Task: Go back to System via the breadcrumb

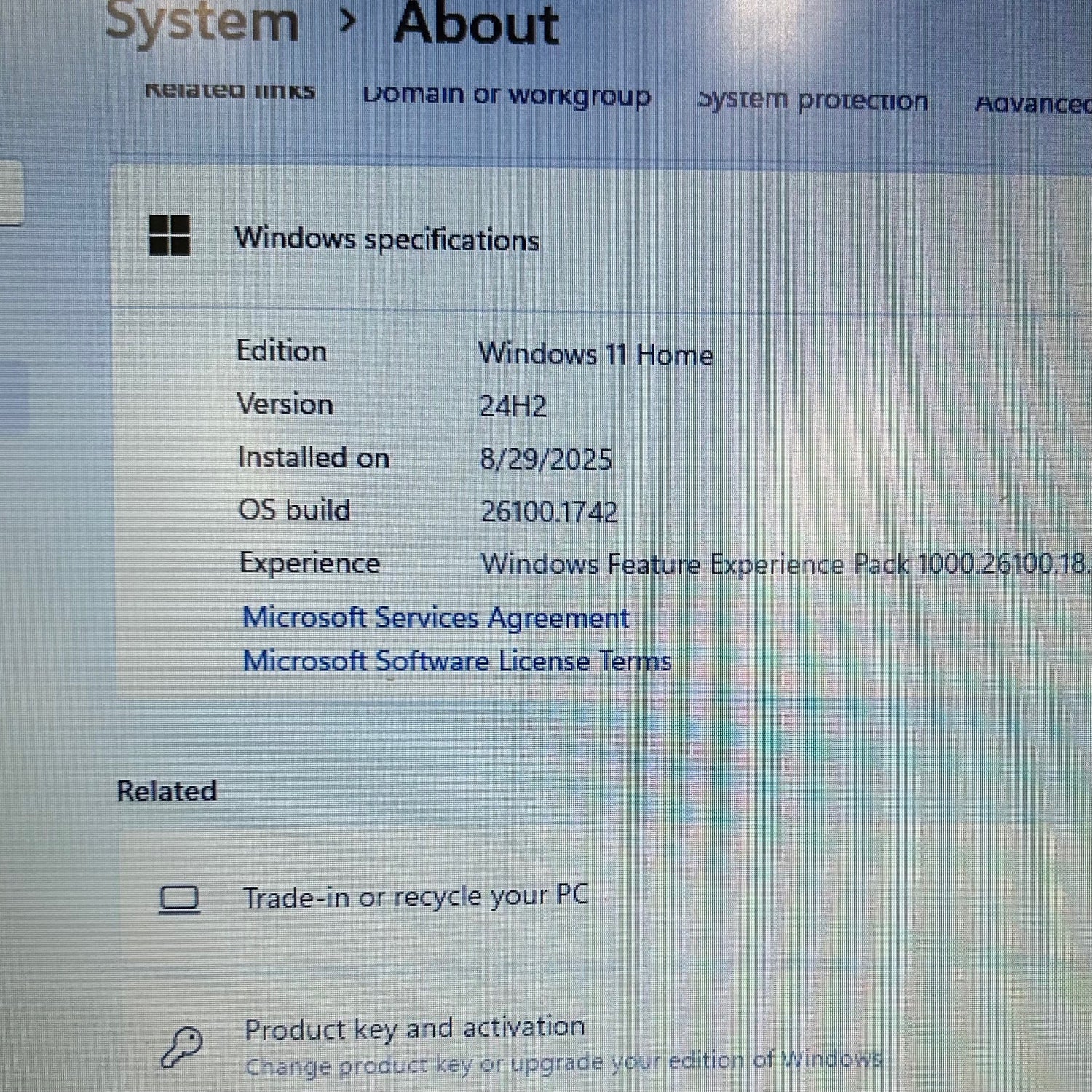Action: coord(202,22)
